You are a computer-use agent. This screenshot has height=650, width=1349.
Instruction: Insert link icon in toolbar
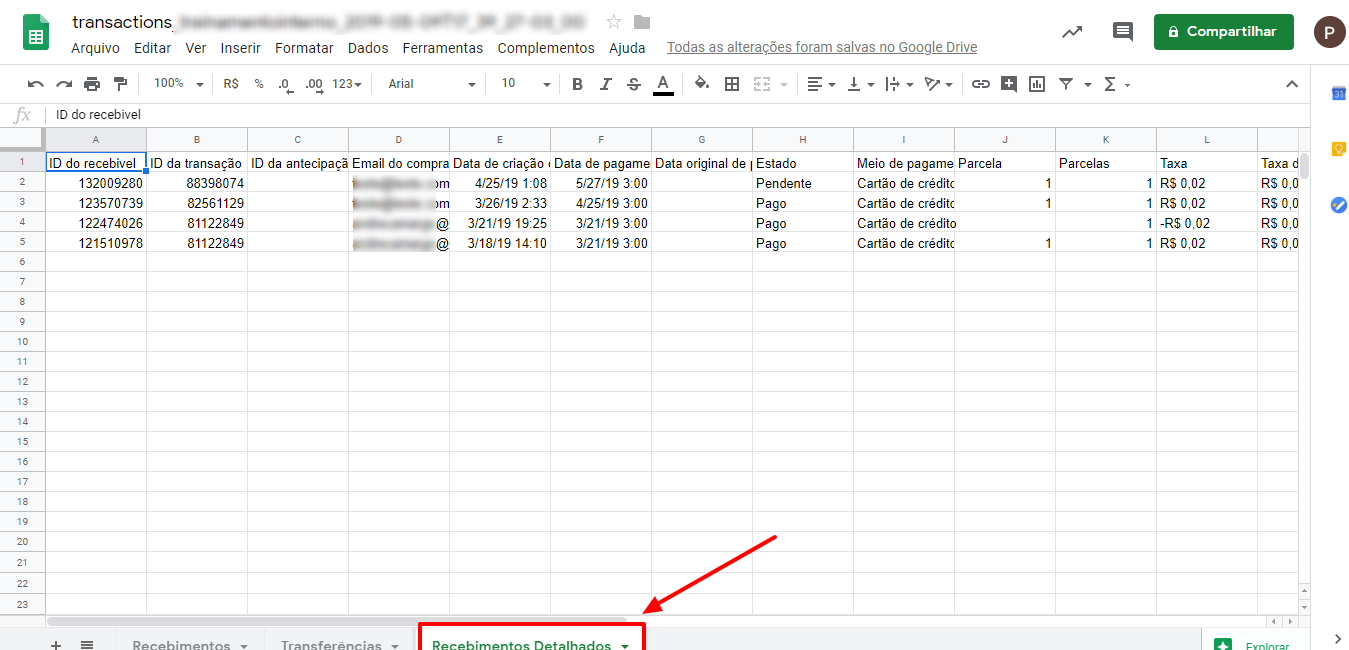(x=981, y=84)
